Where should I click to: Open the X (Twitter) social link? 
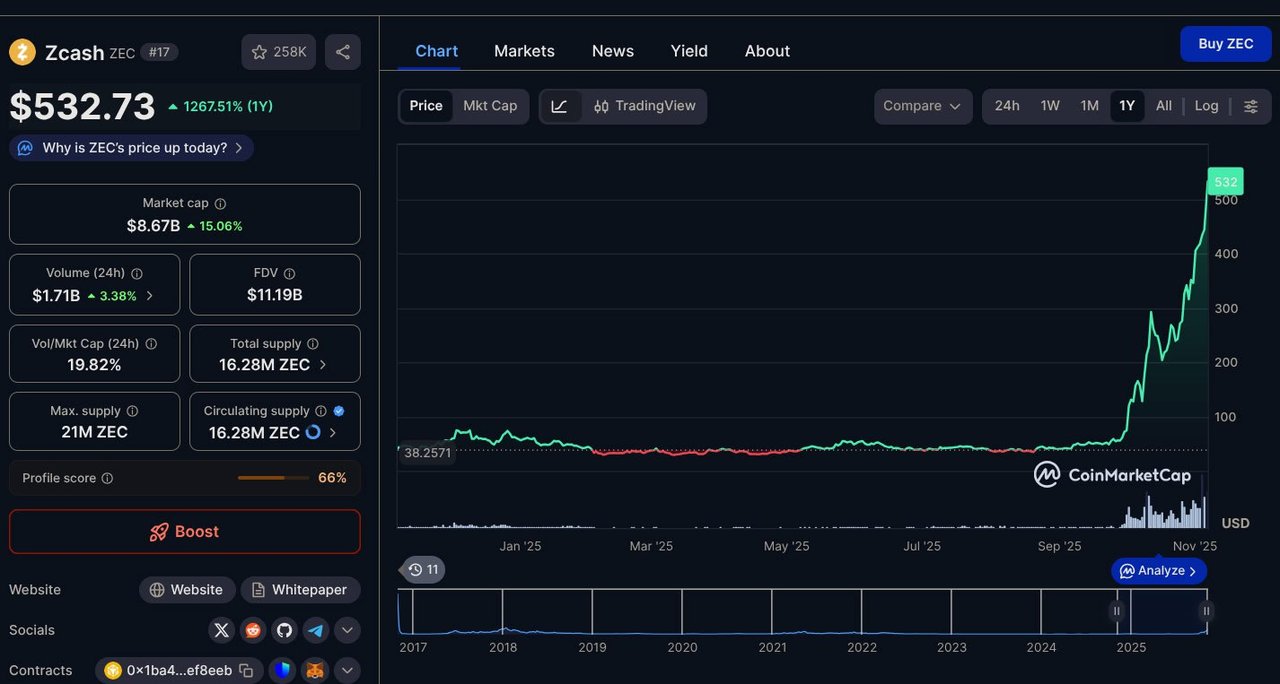222,630
